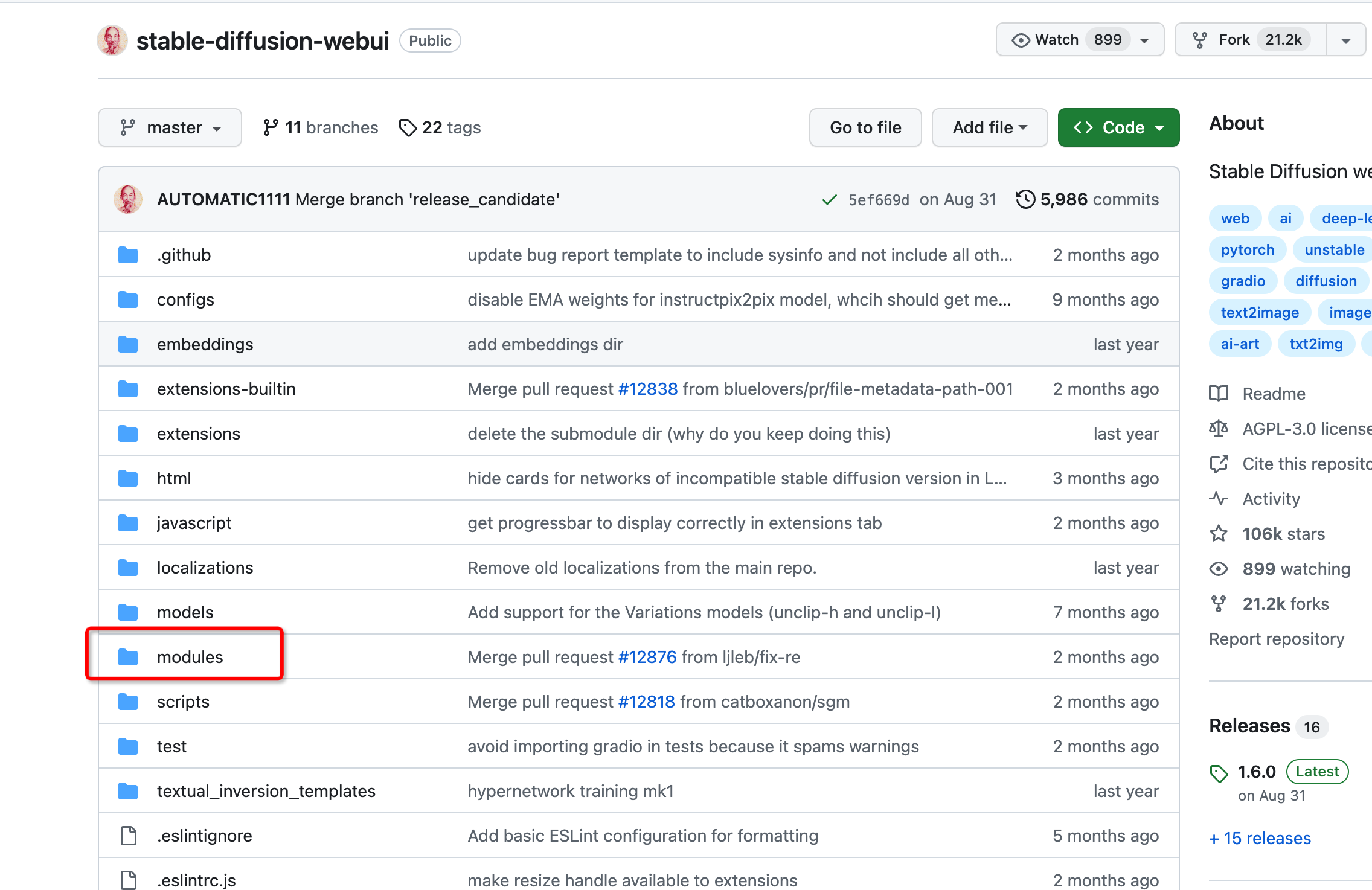Open the Add file dropdown
Image resolution: width=1372 pixels, height=890 pixels.
coord(989,127)
